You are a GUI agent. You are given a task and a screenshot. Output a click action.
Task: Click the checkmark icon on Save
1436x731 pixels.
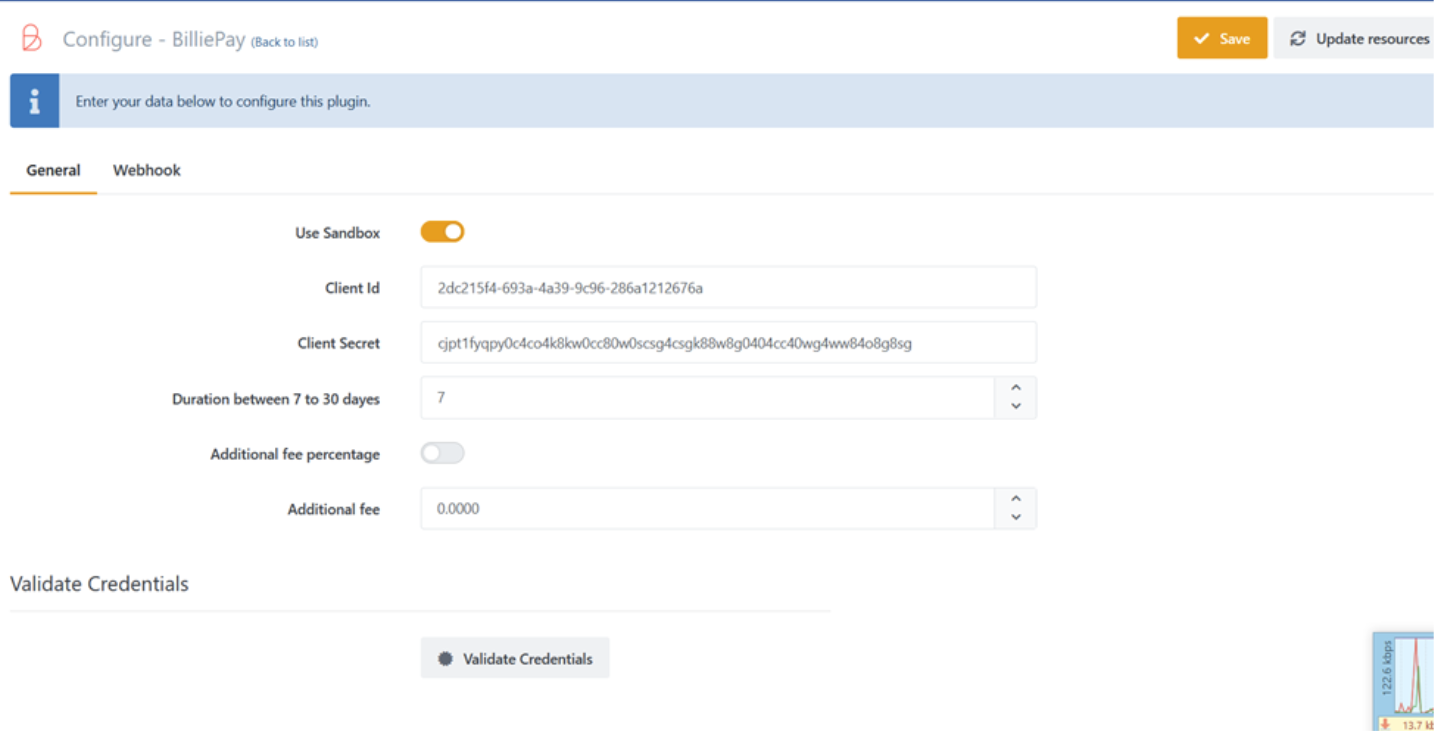click(1201, 39)
